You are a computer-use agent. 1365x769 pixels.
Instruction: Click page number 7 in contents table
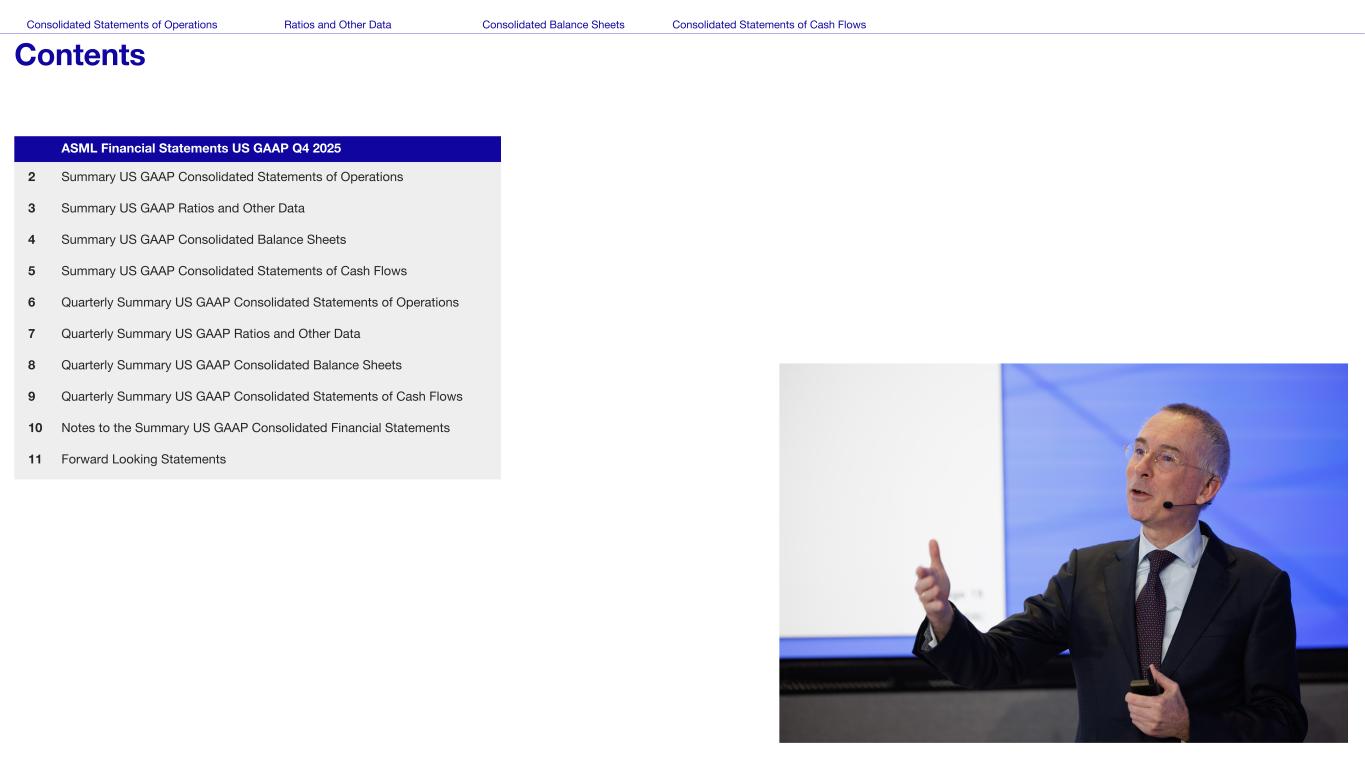click(x=32, y=334)
